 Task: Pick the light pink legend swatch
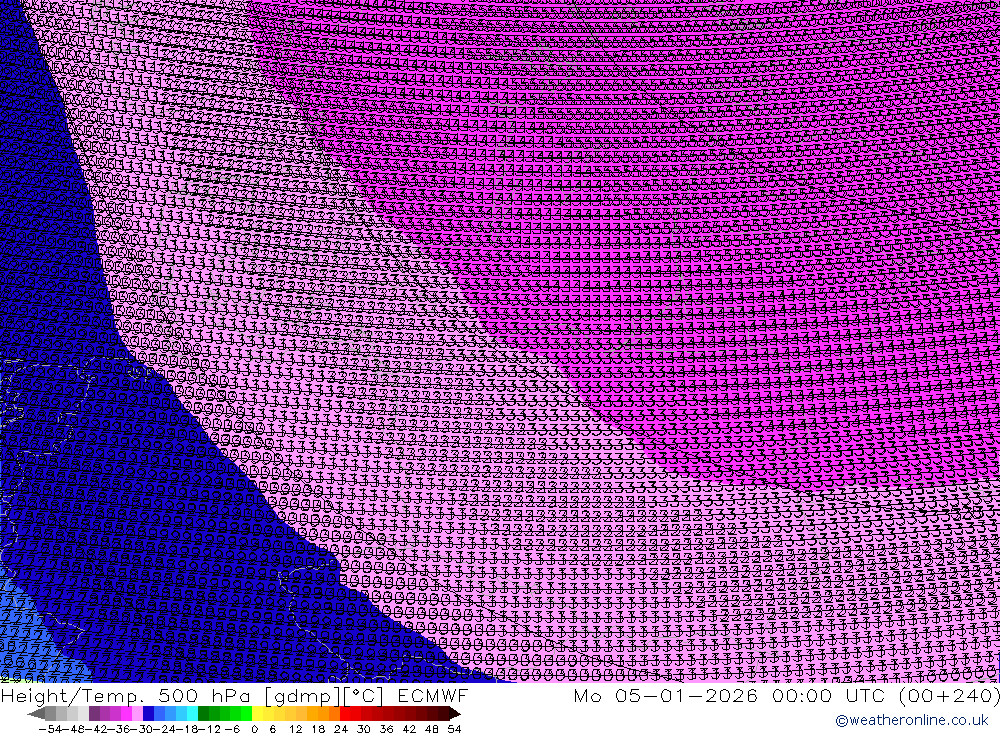tap(137, 714)
